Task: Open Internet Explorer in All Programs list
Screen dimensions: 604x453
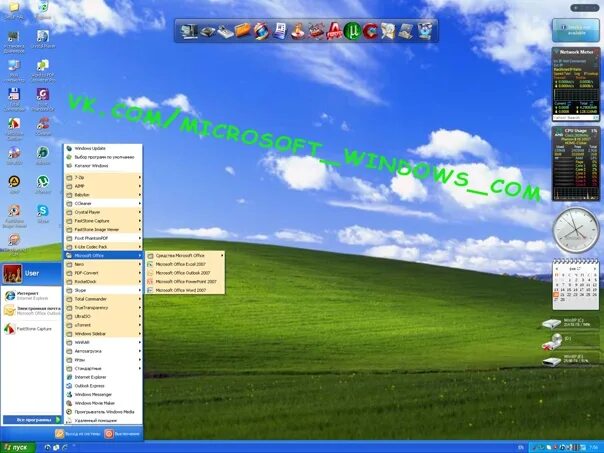Action: [x=103, y=377]
